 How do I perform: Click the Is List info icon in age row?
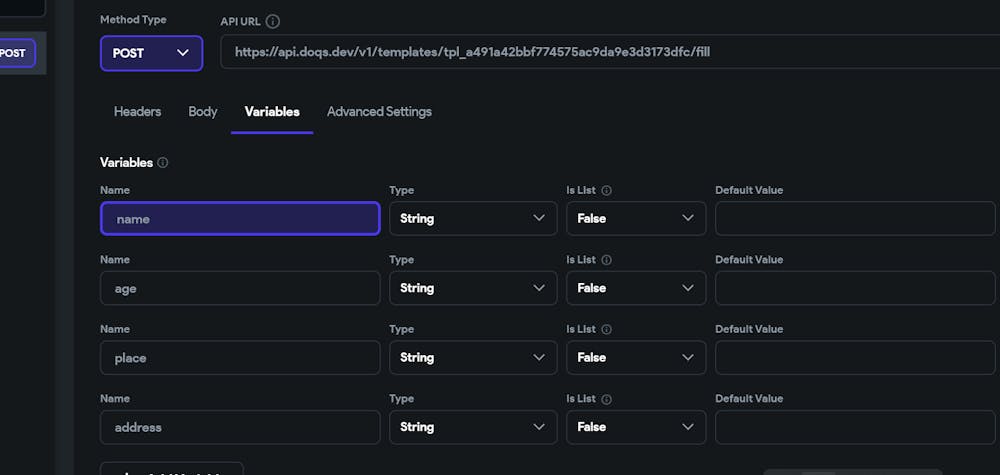pos(607,260)
